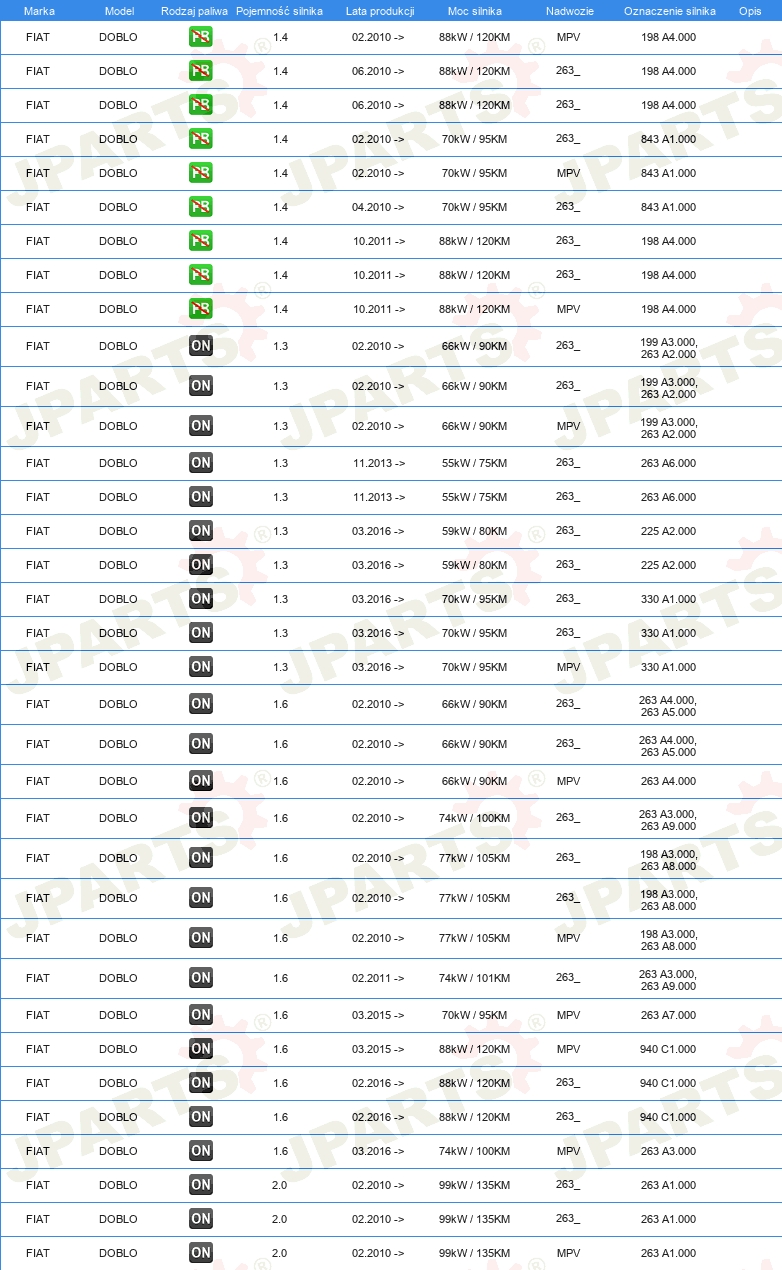
Task: Click the Marka column header
Action: (39, 10)
